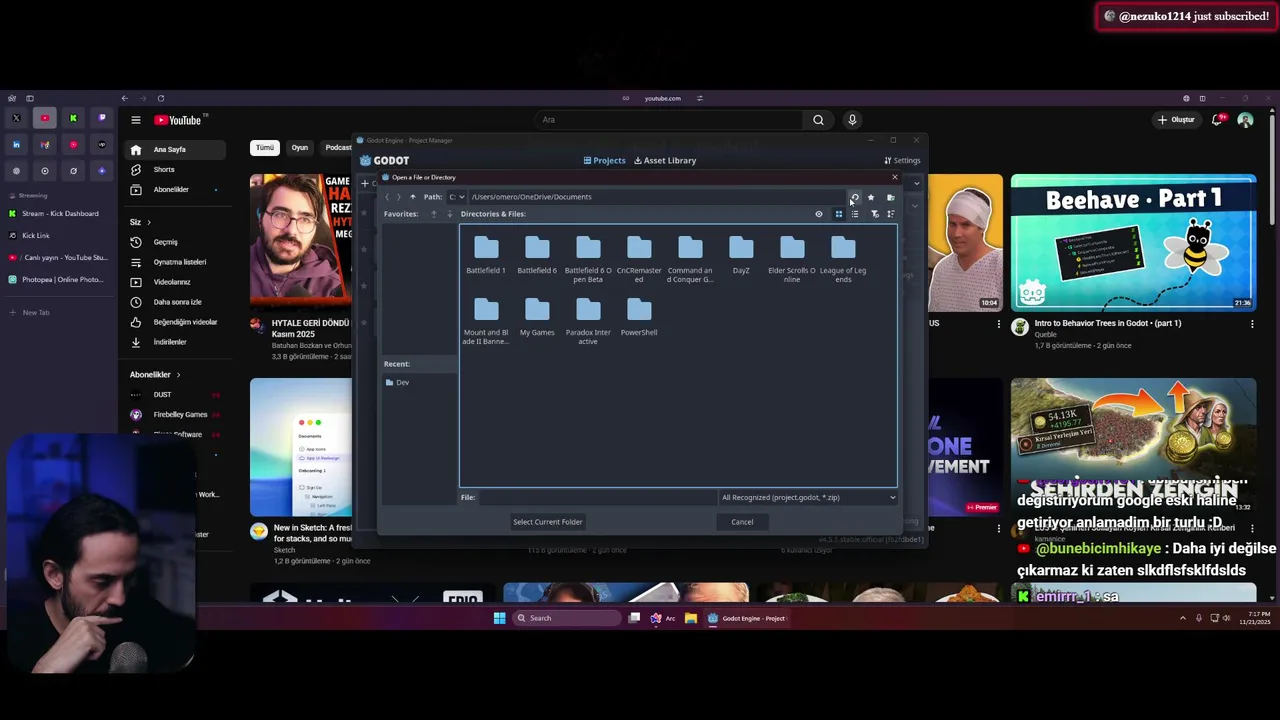This screenshot has height=720, width=1280.
Task: Open File Explorer from taskbar
Action: click(x=690, y=618)
